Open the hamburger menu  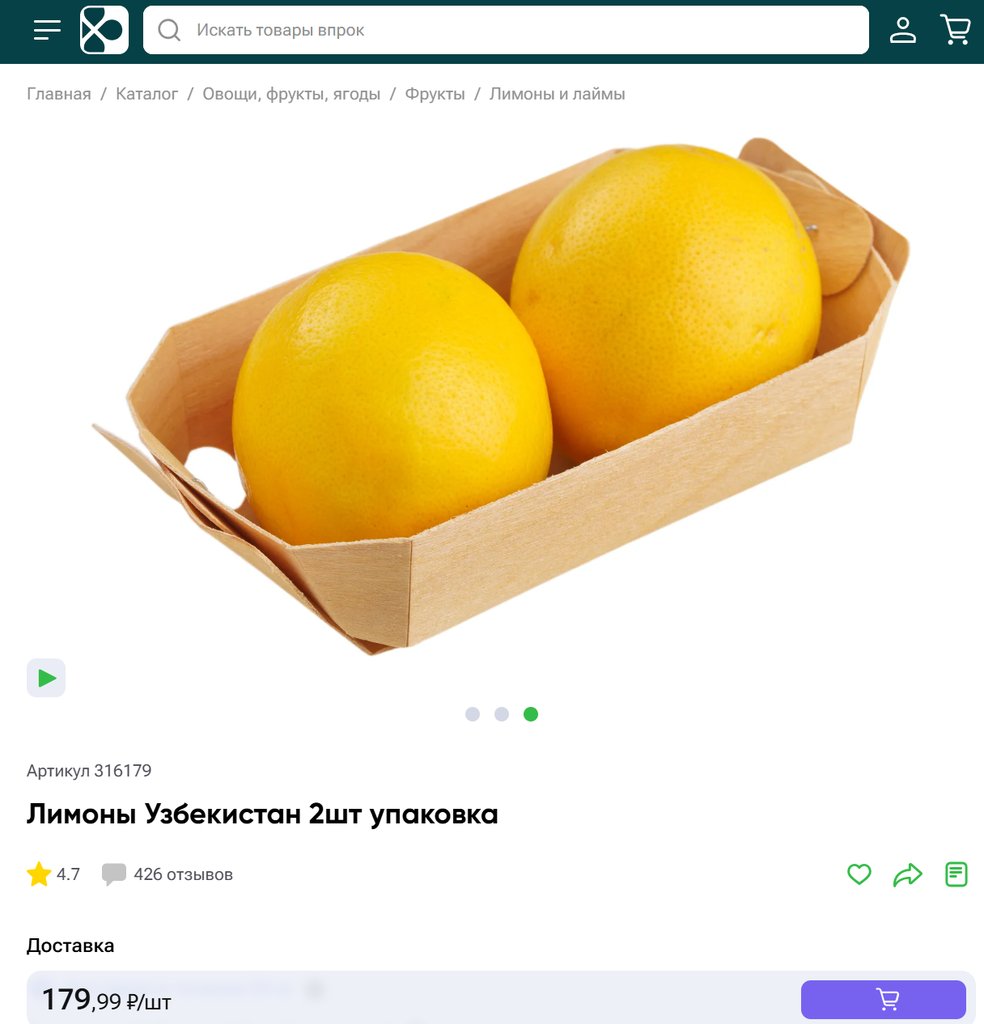tap(47, 30)
